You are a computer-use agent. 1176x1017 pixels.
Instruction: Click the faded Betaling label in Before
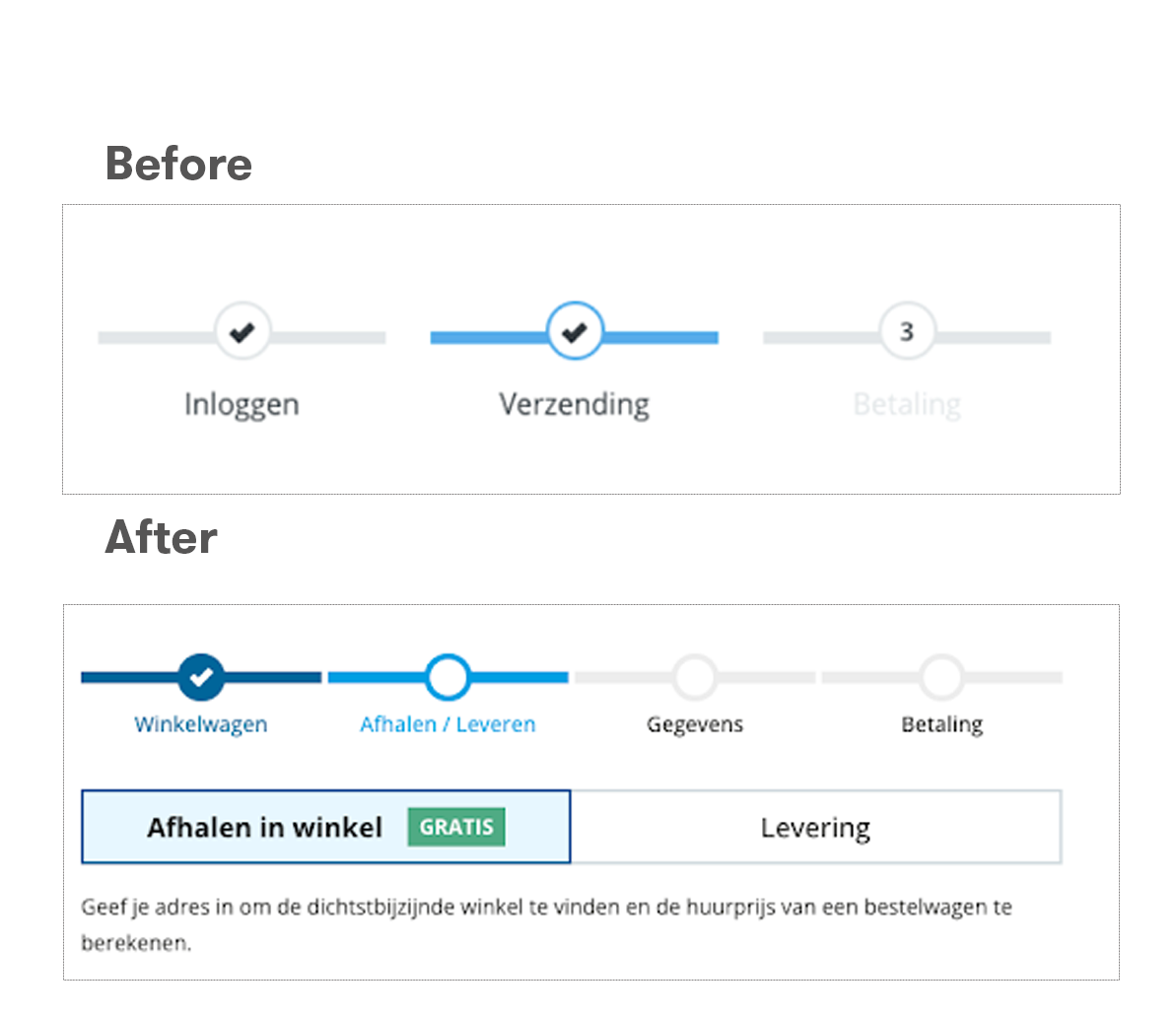pyautogui.click(x=907, y=404)
